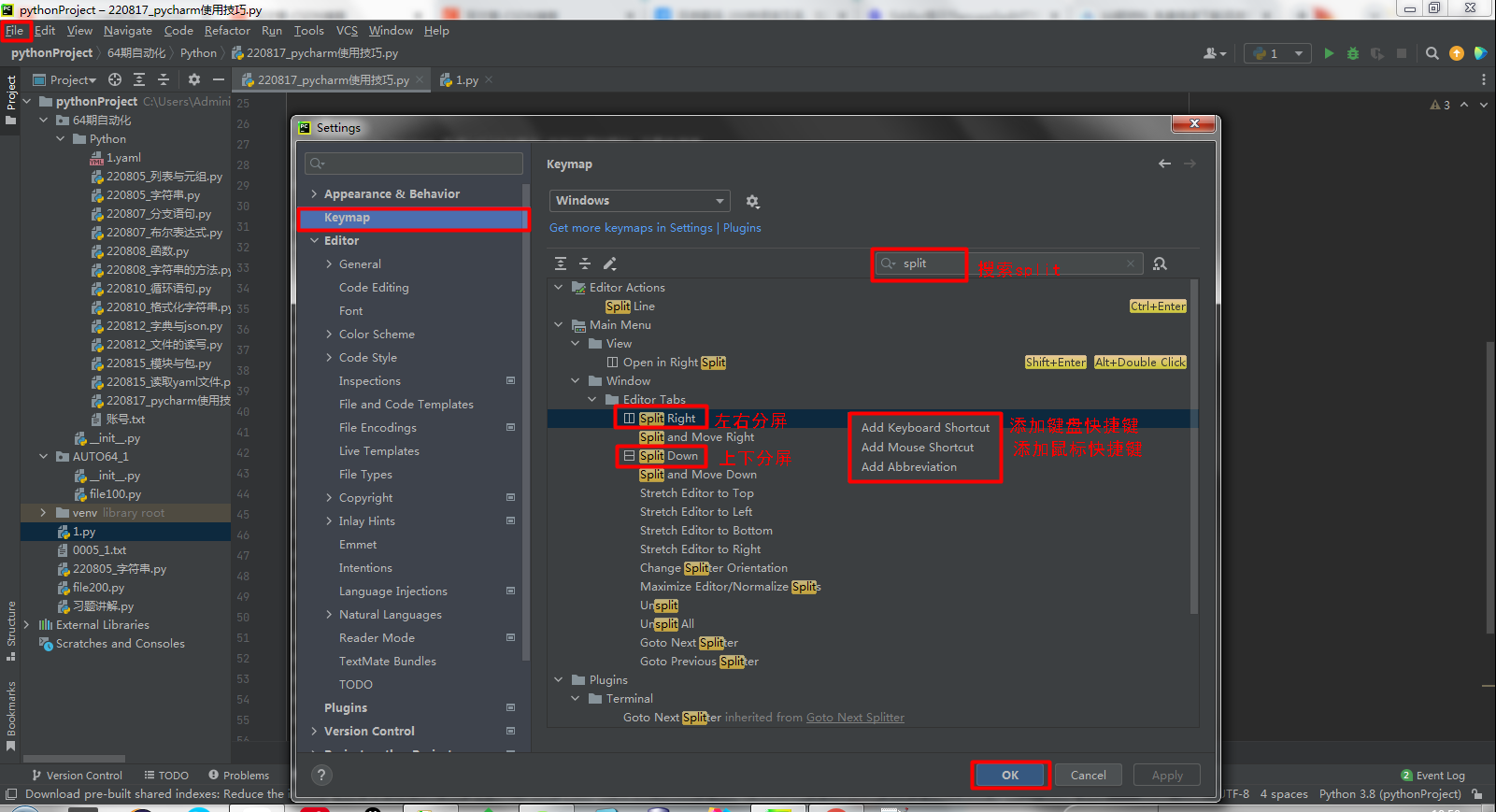Viewport: 1496px width, 812px height.
Task: Click the locate target icon in Project panel
Action: tap(115, 79)
